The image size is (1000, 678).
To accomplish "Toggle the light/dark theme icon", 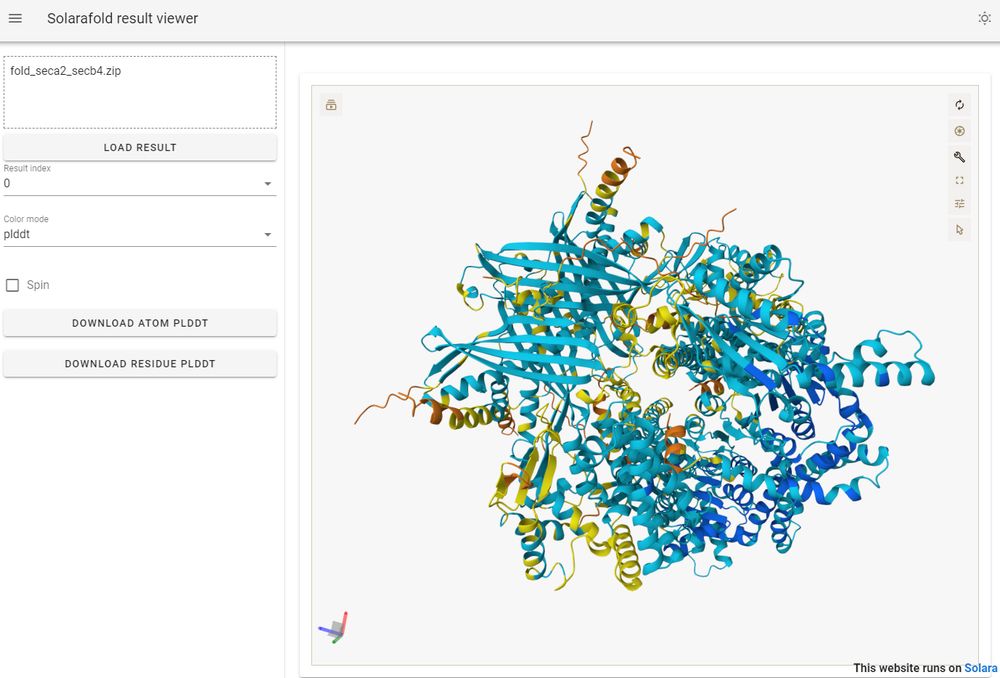I will [x=984, y=18].
